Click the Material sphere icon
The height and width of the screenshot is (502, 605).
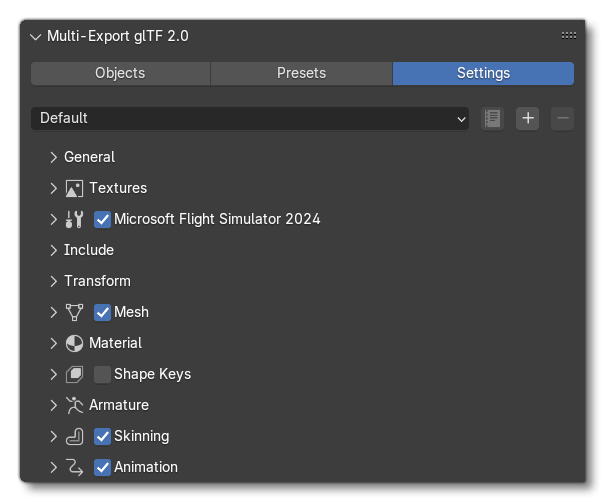74,343
